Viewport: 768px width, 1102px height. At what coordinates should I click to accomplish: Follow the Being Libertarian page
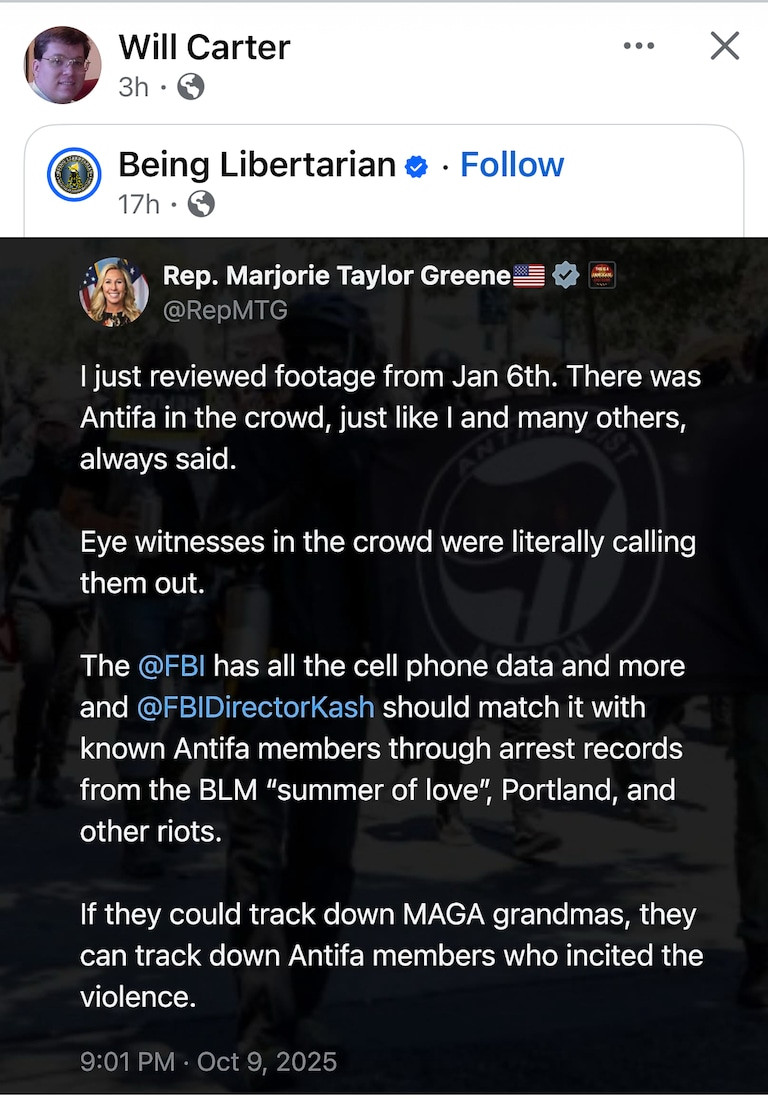511,165
